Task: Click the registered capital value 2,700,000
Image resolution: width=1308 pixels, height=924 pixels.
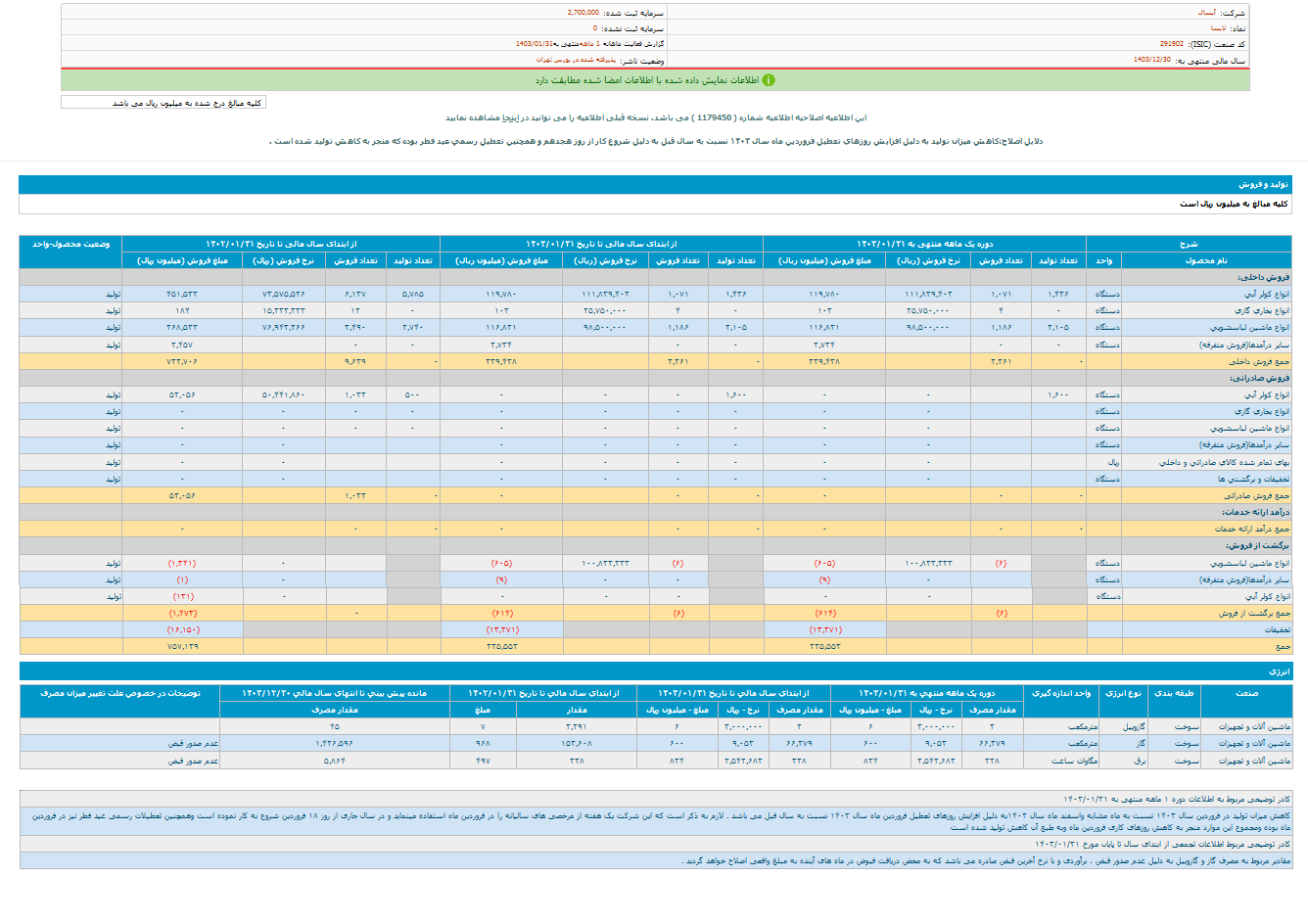Action: (584, 13)
